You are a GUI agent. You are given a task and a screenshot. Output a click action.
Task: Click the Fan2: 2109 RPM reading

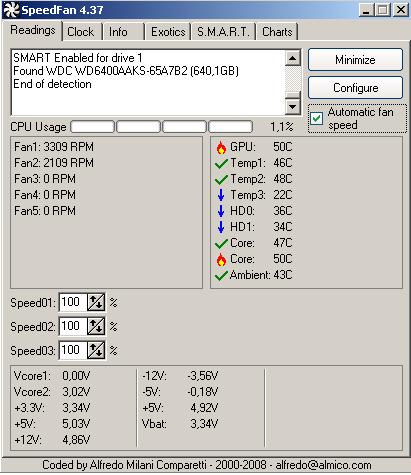[x=54, y=163]
